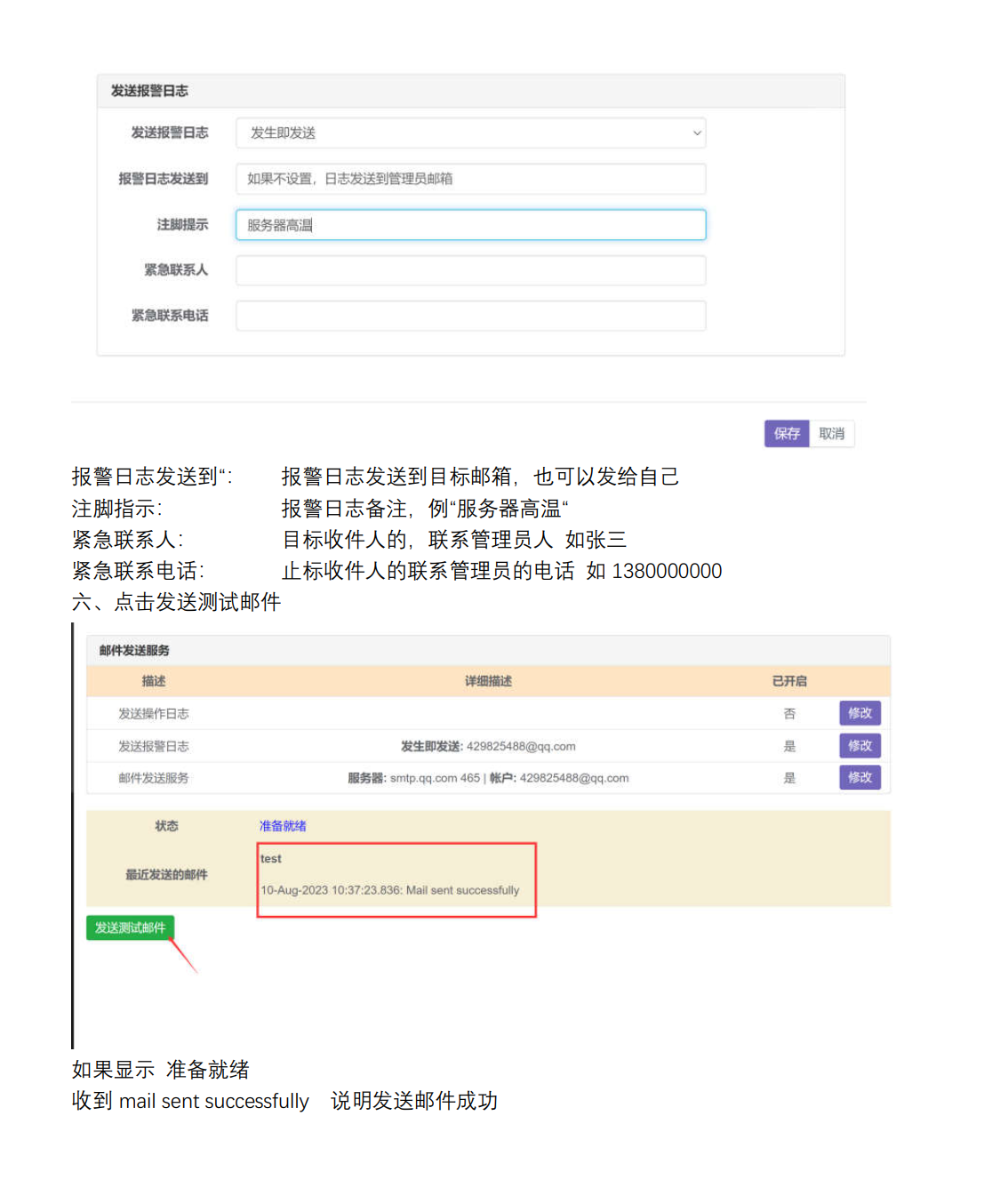Viewport: 1008px width, 1188px height.
Task: Click the 发送报警日志 panel heading
Action: click(x=149, y=91)
